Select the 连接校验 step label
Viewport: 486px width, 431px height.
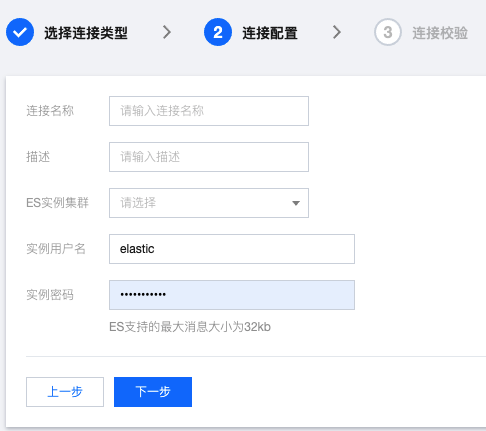[x=440, y=33]
